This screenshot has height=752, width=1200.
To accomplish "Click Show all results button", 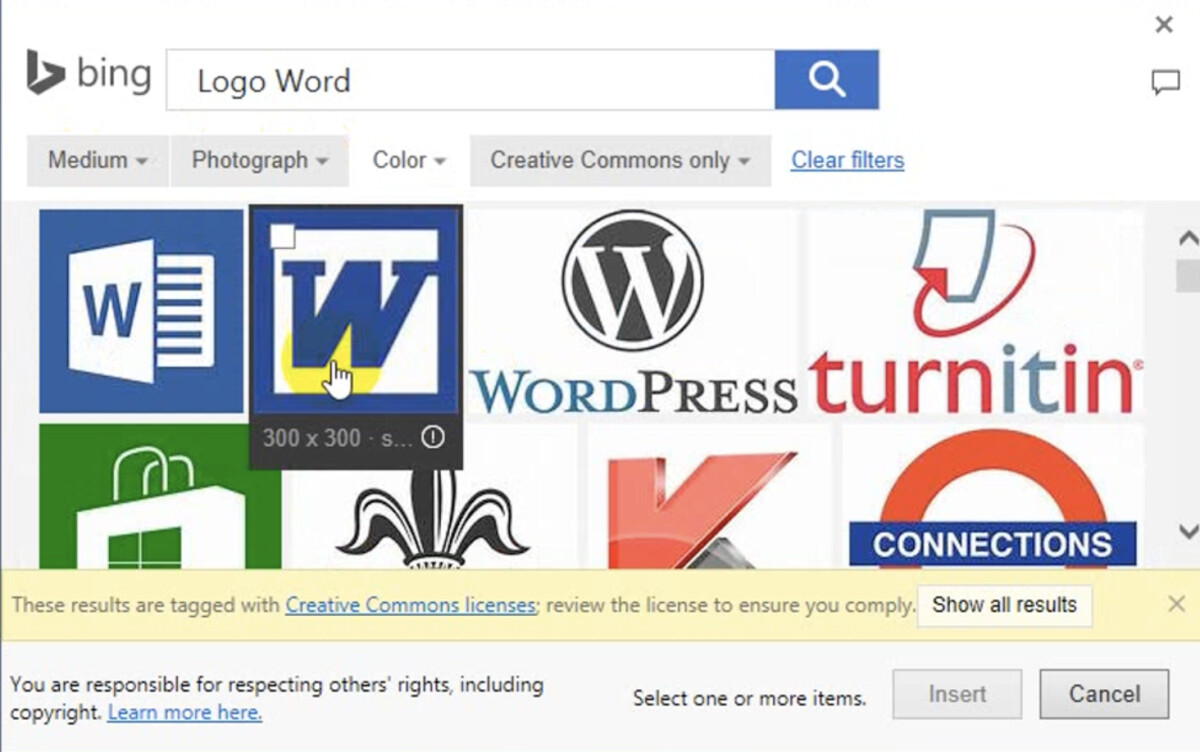I will pyautogui.click(x=1004, y=605).
